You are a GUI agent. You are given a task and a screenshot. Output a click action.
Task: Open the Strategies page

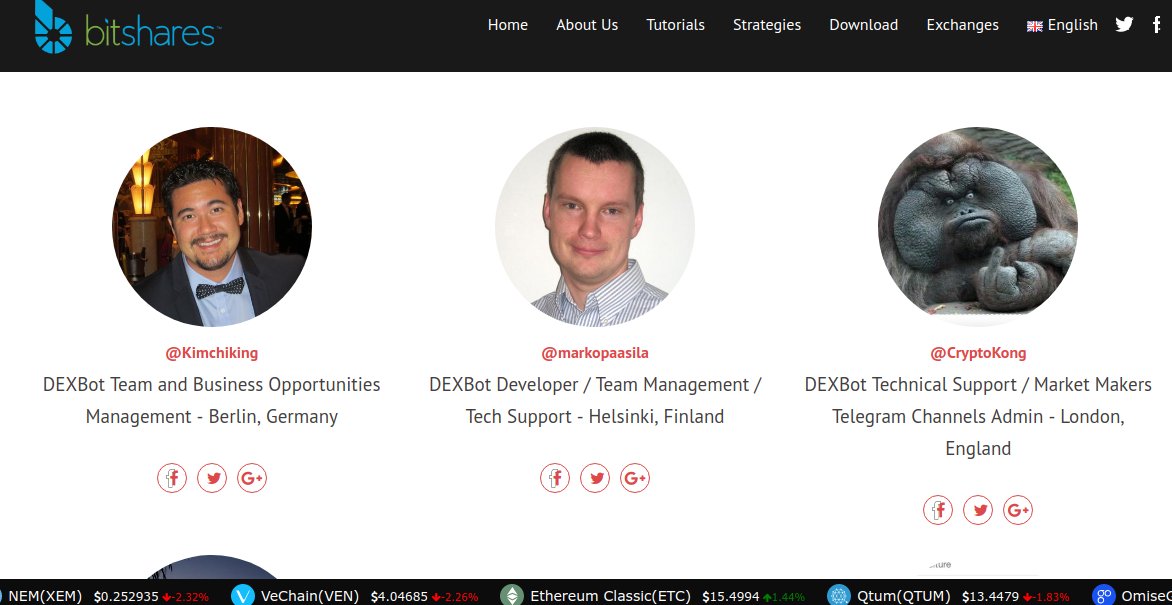(x=767, y=25)
